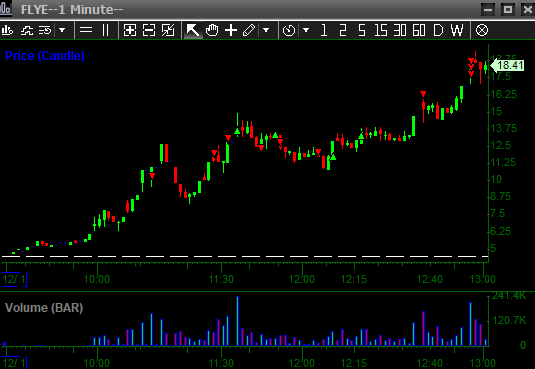
Task: Switch to the 60 minute interval
Action: 419,30
